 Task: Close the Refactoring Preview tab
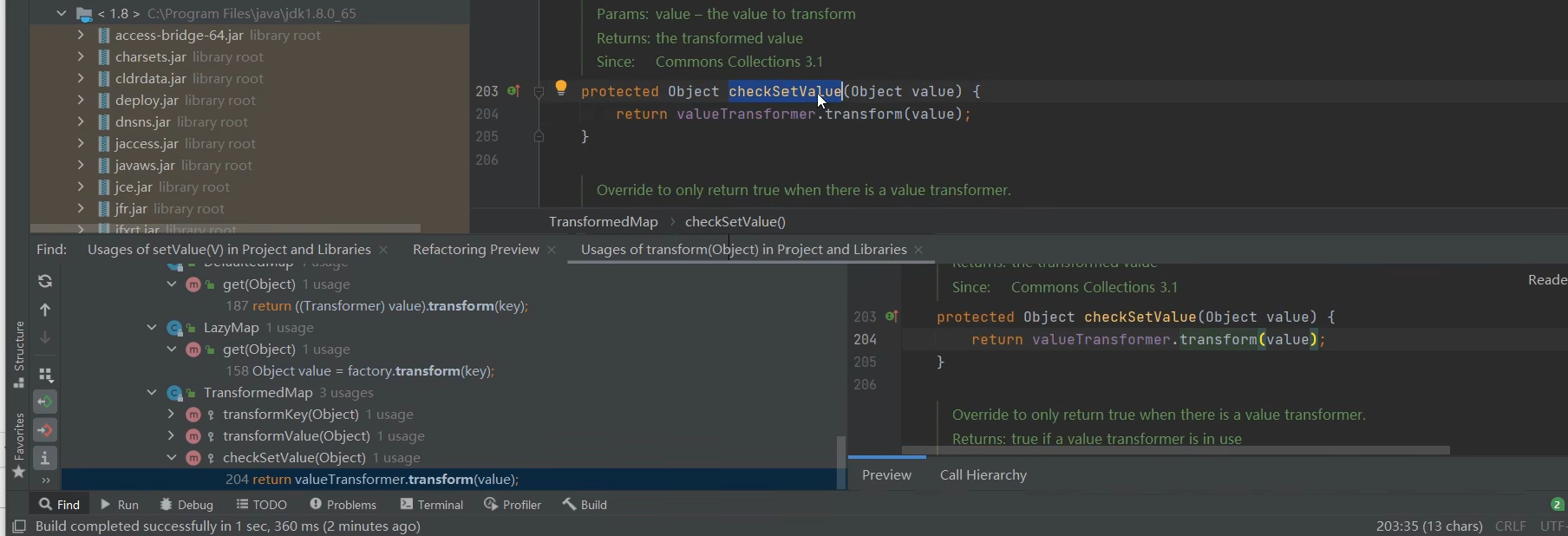pos(552,250)
